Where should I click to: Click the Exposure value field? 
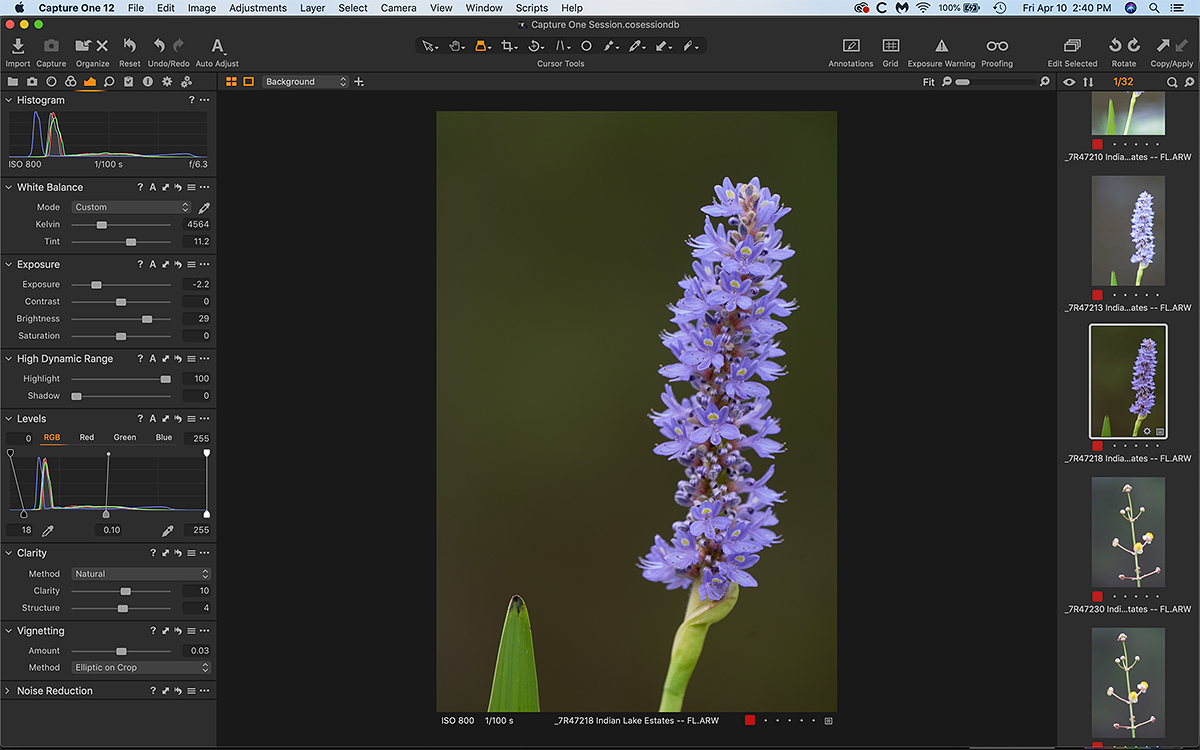196,285
